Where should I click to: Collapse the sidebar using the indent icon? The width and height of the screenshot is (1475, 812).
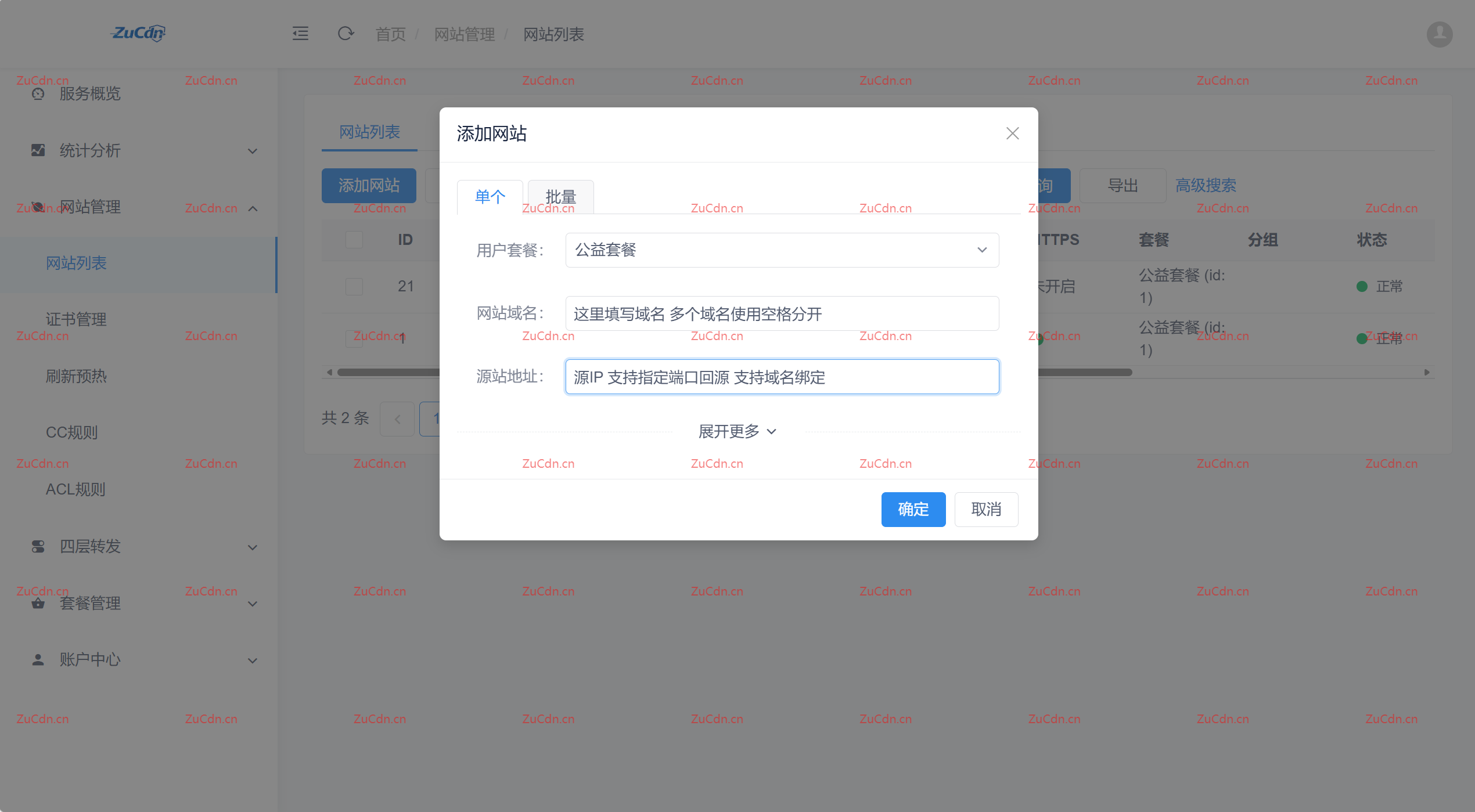pyautogui.click(x=300, y=34)
